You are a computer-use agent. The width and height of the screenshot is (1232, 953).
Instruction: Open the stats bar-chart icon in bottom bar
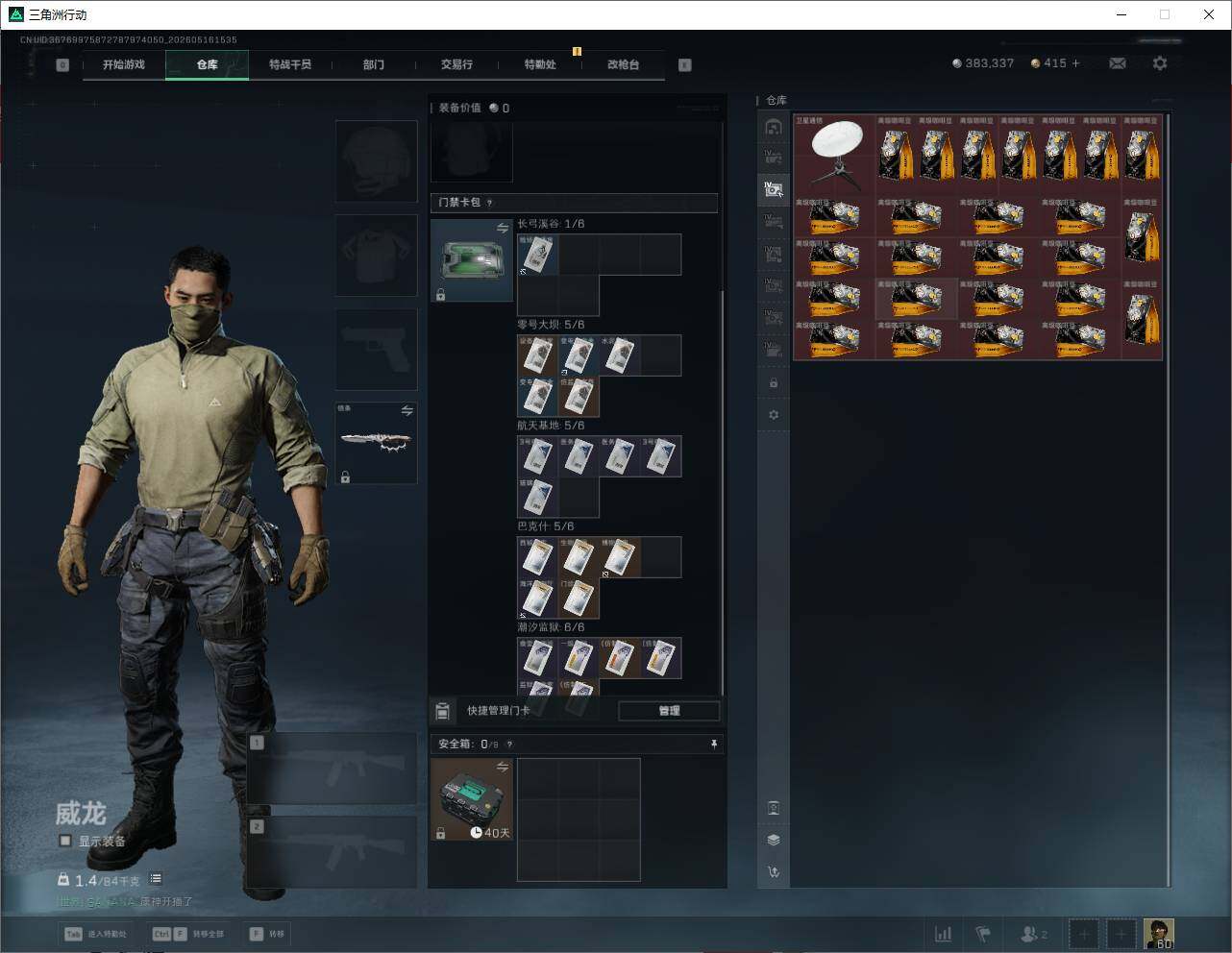coord(944,934)
